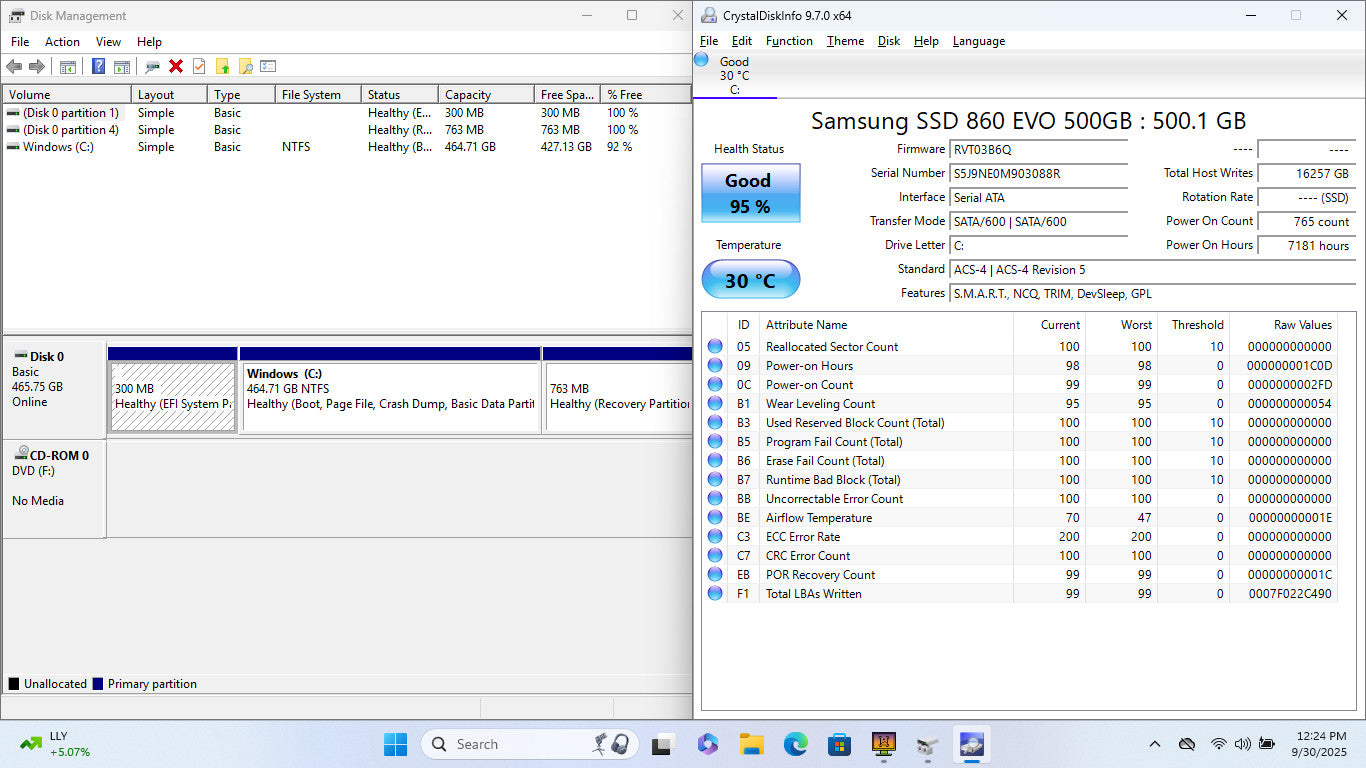Open the Theme menu in CrystalDiskInfo
The image size is (1366, 768).
(845, 41)
